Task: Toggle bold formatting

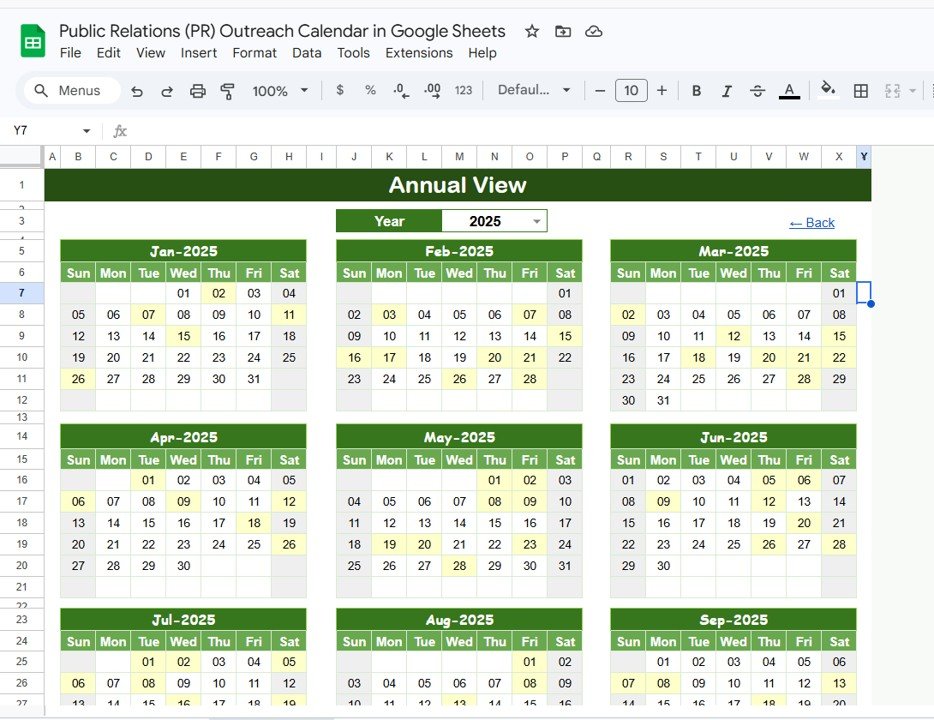Action: [696, 90]
